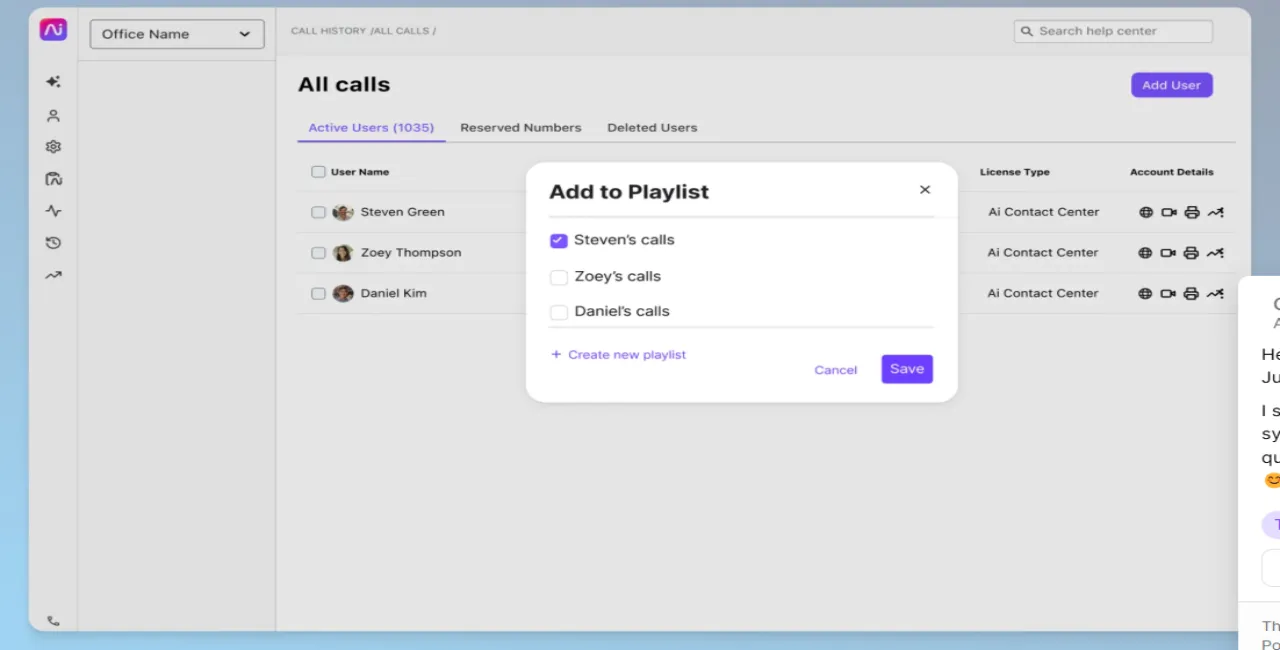Open the Office Name dropdown
Image resolution: width=1280 pixels, height=650 pixels.
pyautogui.click(x=177, y=34)
